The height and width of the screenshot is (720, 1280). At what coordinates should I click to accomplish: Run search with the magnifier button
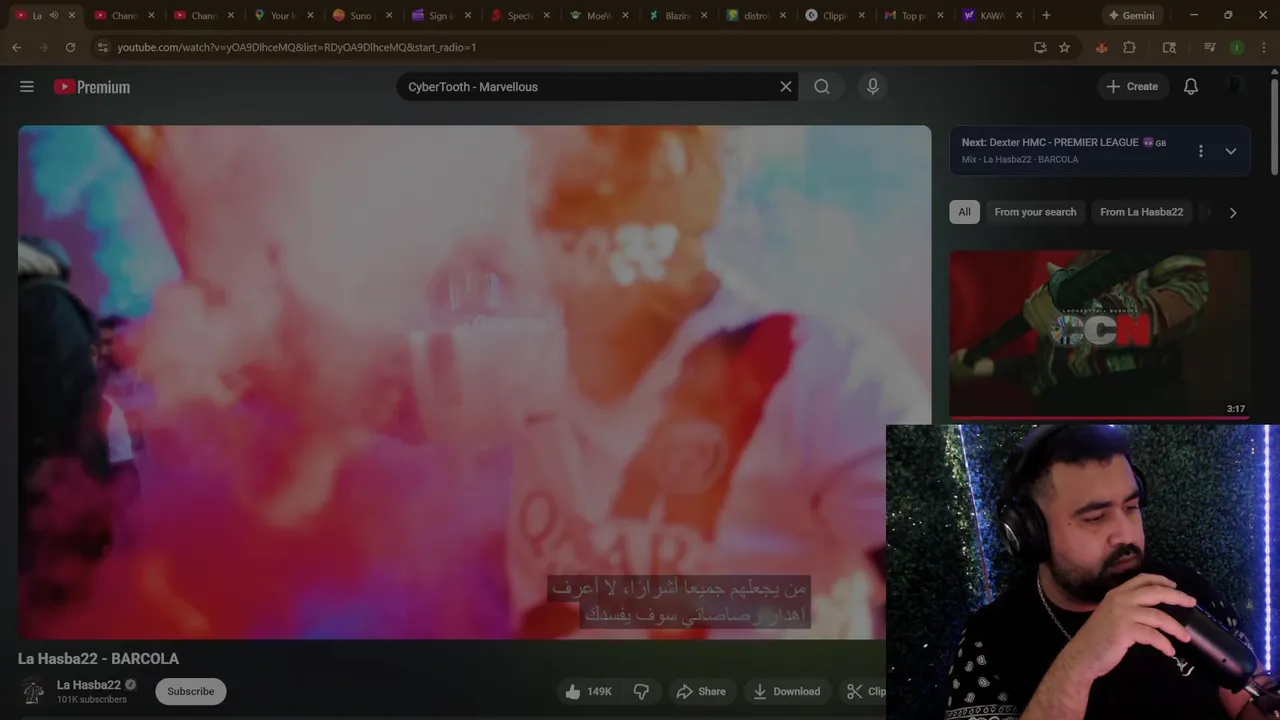click(822, 87)
